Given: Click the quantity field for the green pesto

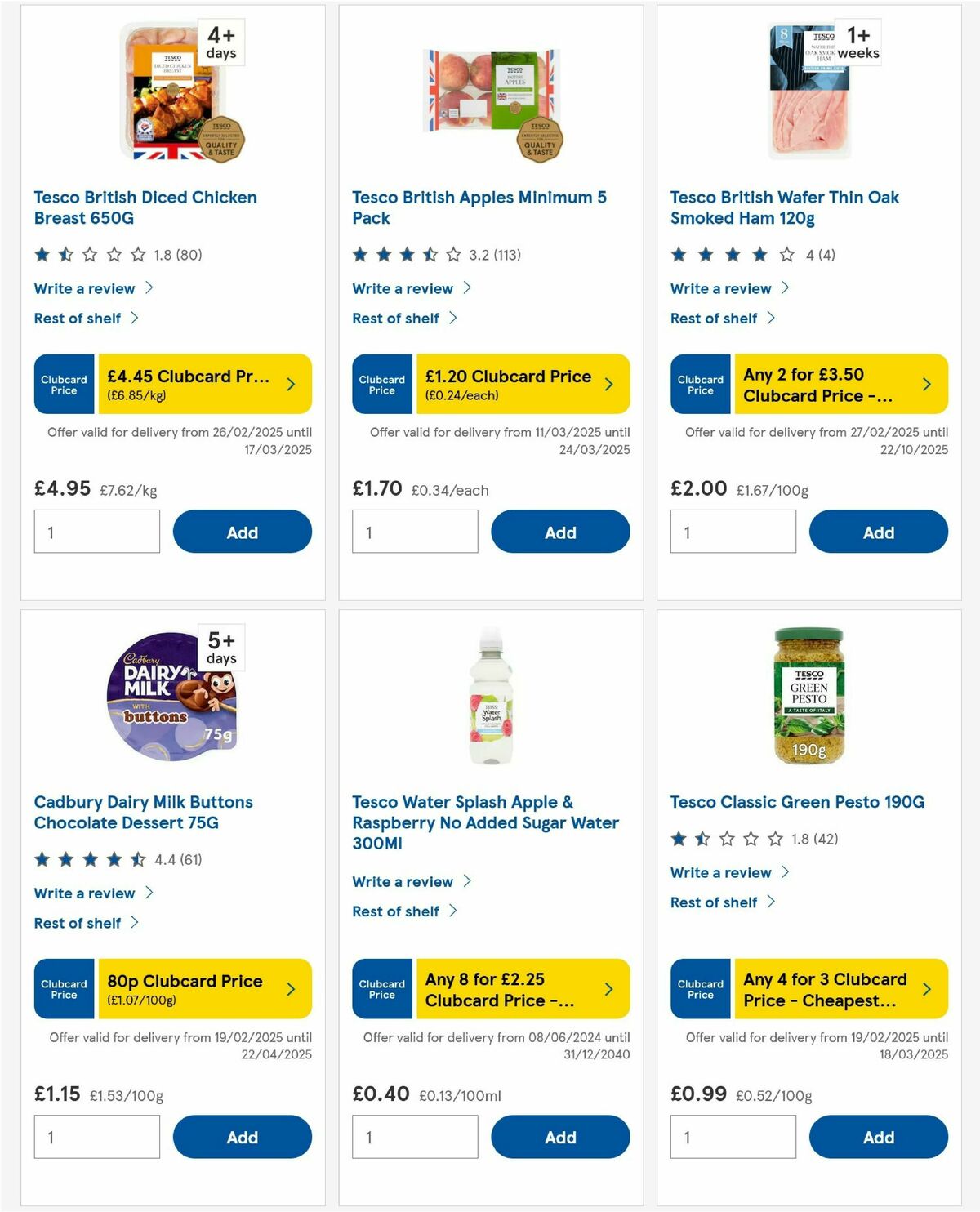Looking at the screenshot, I should tap(733, 1135).
